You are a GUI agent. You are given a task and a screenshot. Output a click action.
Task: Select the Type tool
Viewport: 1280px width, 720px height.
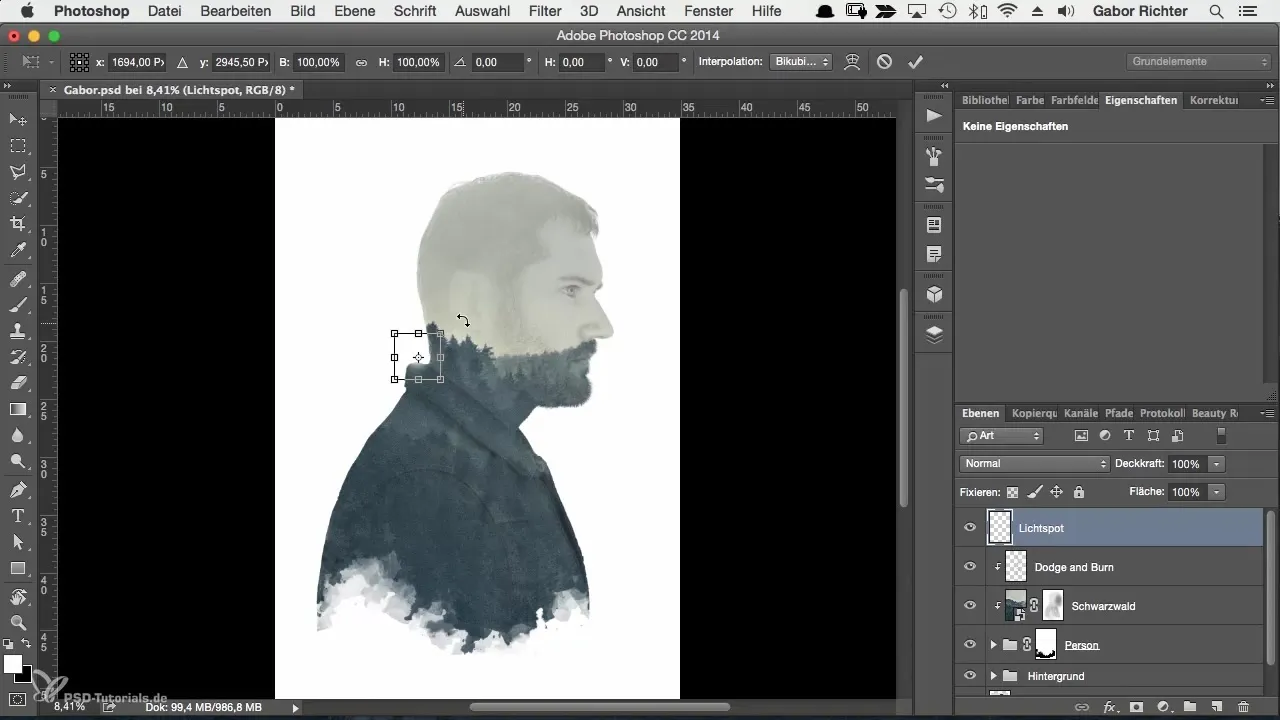click(18, 516)
